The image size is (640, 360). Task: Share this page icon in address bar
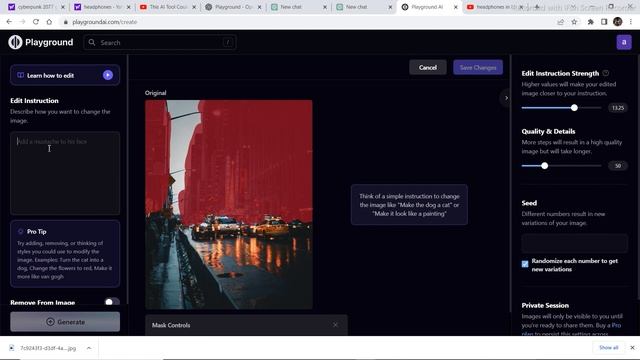point(560,22)
